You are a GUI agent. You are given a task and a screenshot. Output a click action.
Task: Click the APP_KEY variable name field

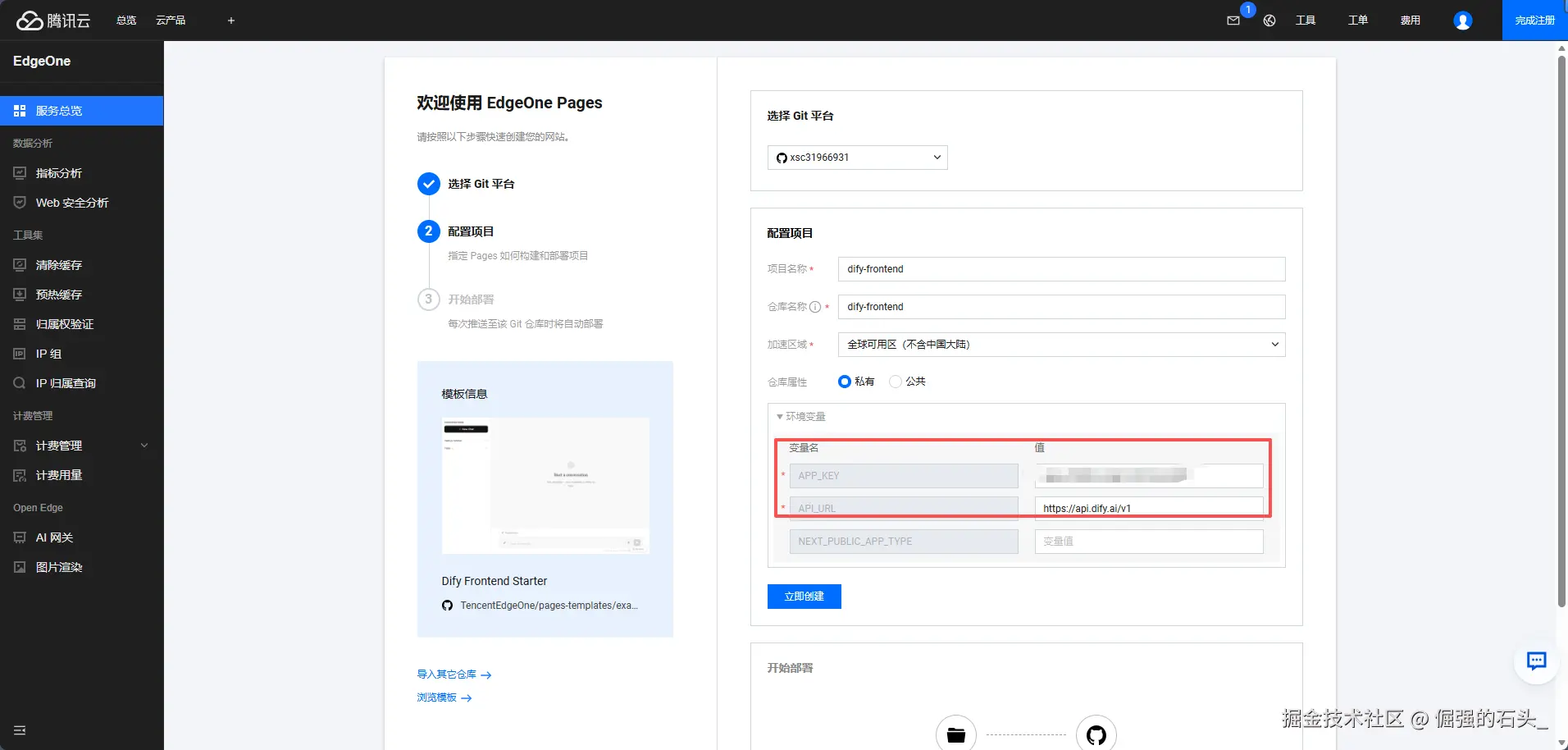[x=904, y=476]
